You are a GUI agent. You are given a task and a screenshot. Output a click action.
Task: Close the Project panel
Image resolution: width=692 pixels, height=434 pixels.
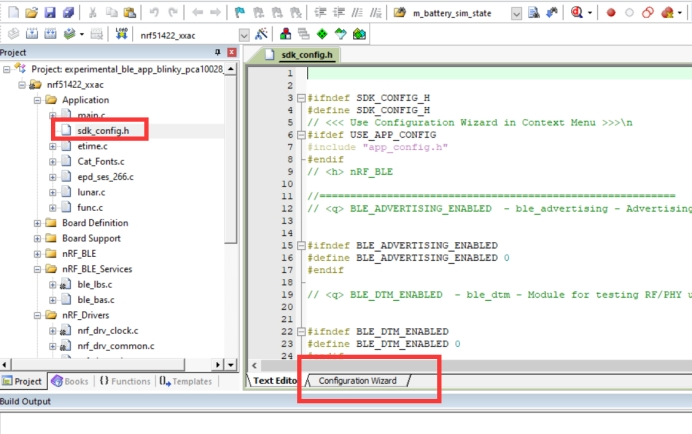tap(231, 52)
